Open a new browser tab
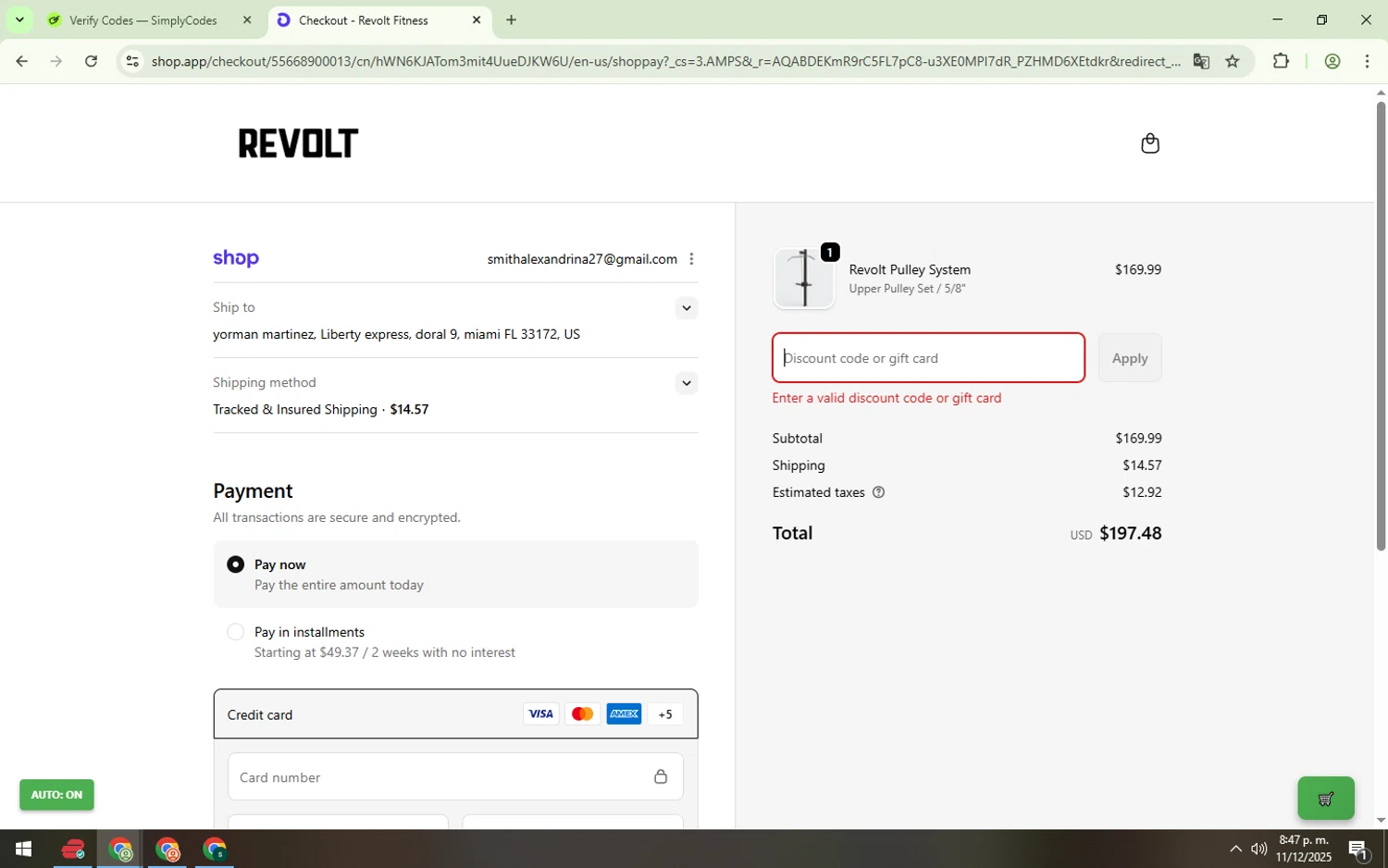Screen dimensions: 1388x868 pos(511,19)
